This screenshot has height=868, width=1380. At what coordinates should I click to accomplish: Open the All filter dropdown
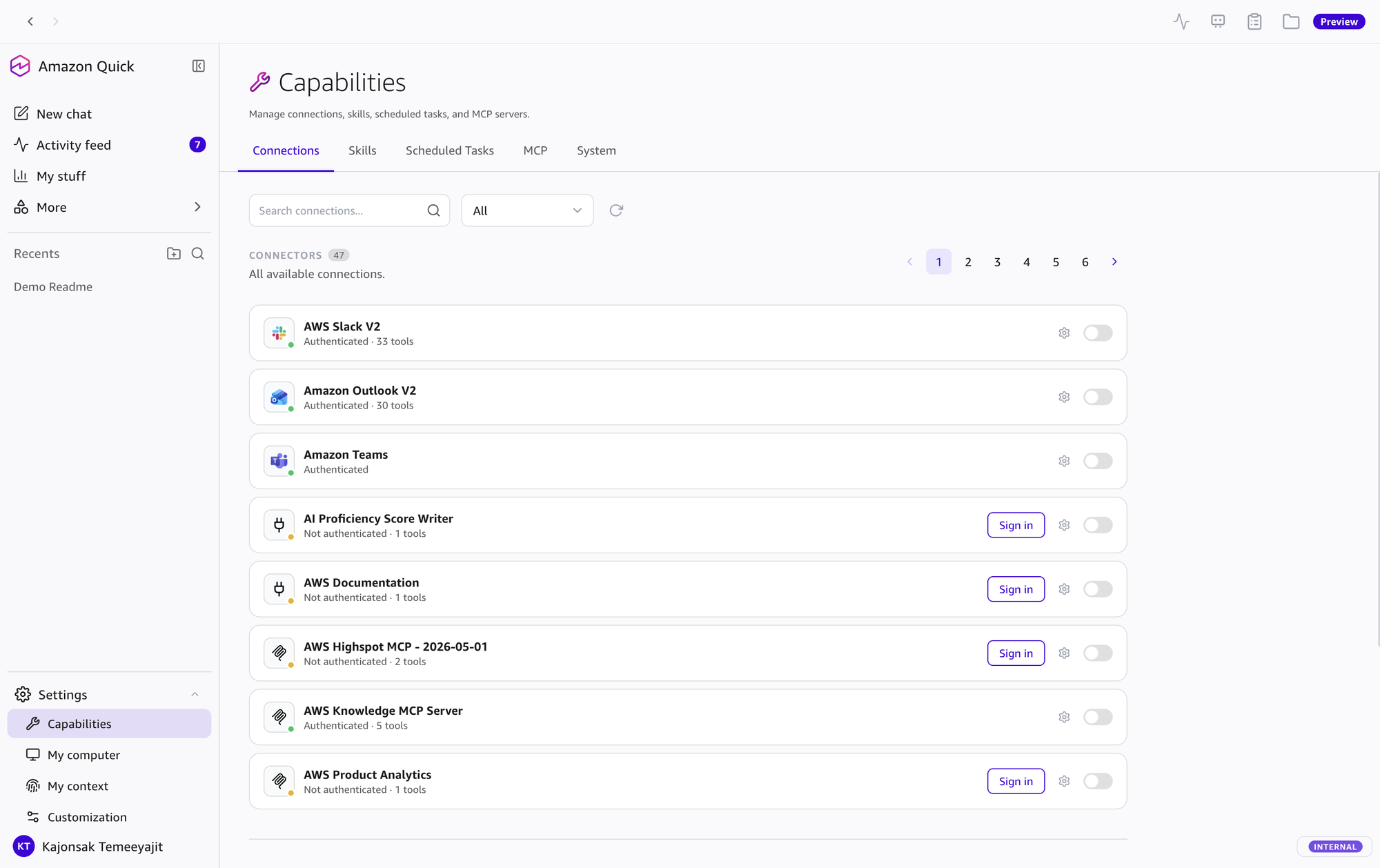(527, 210)
